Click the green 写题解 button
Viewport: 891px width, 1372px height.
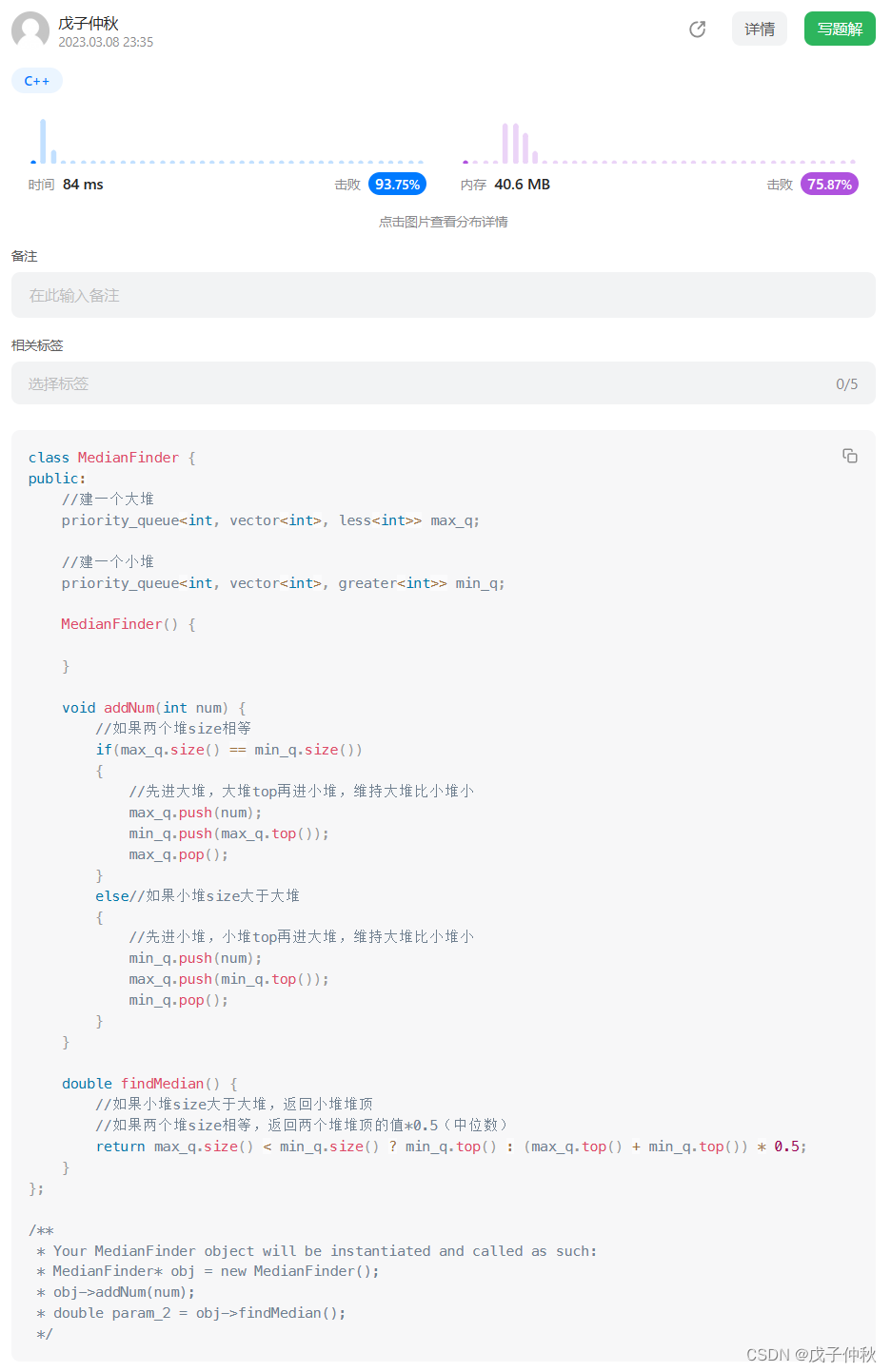click(839, 29)
